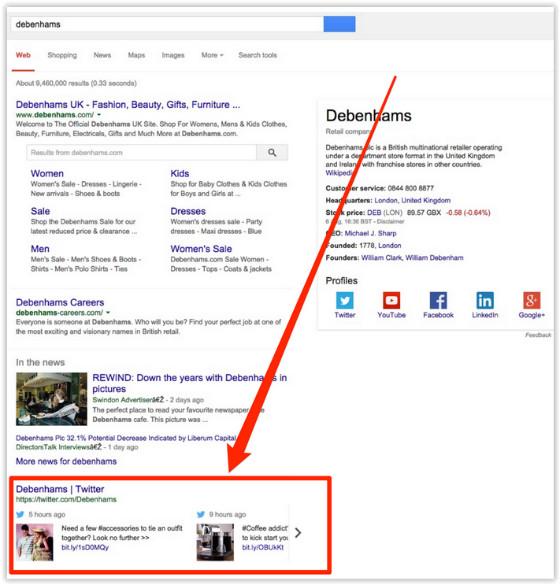Image resolution: width=560 pixels, height=585 pixels.
Task: Open the Dresses sitelink
Action: click(188, 211)
